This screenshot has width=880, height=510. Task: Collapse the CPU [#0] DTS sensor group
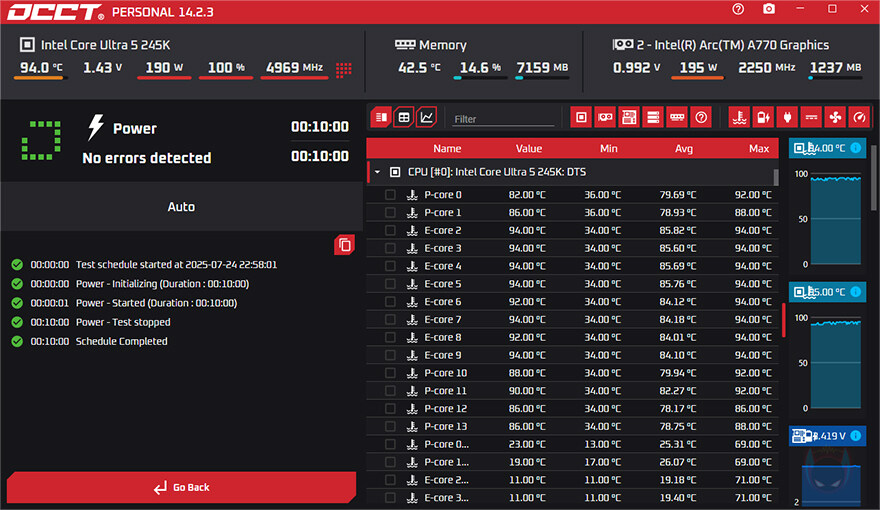tap(377, 172)
